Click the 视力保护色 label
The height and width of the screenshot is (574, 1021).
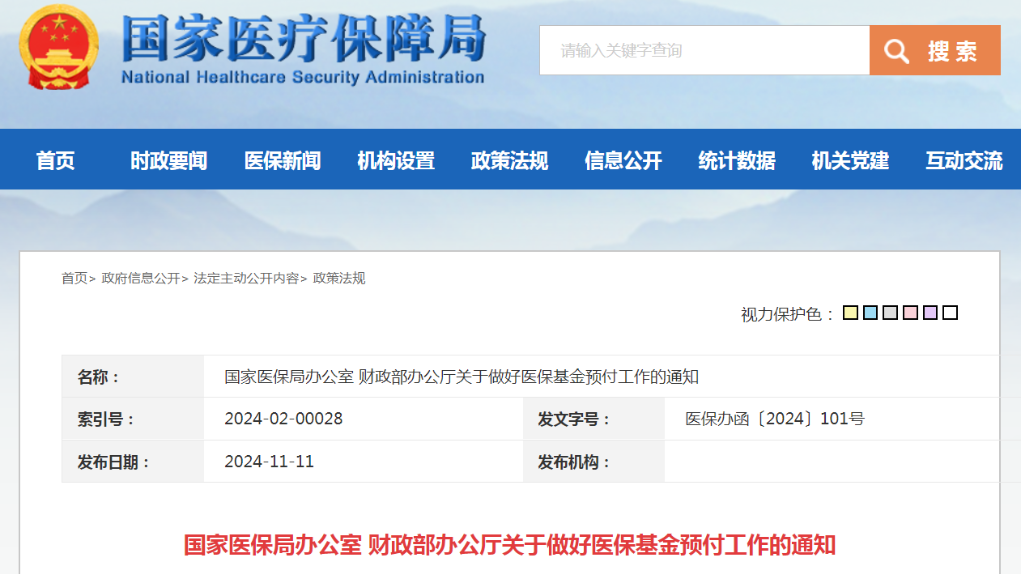(x=787, y=314)
